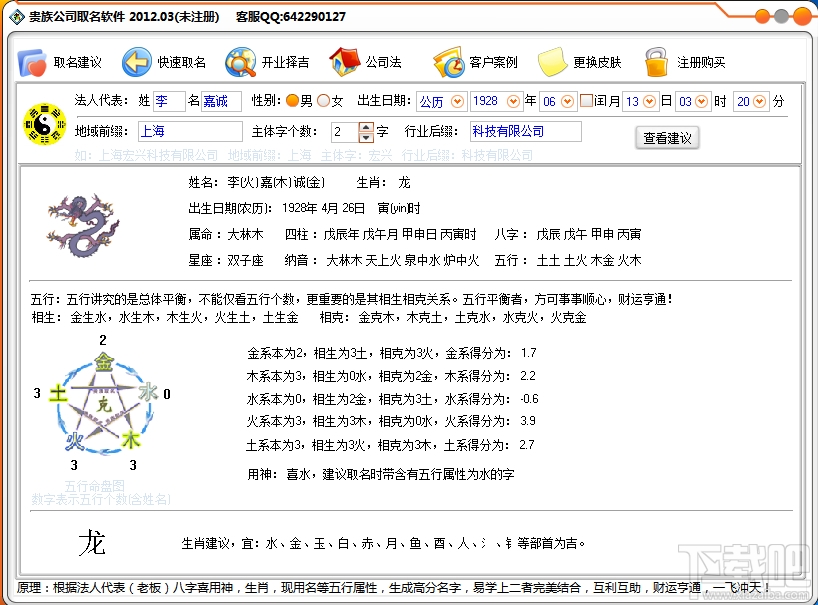Open the 取名建议 menu tab
818x605 pixels.
coord(78,63)
